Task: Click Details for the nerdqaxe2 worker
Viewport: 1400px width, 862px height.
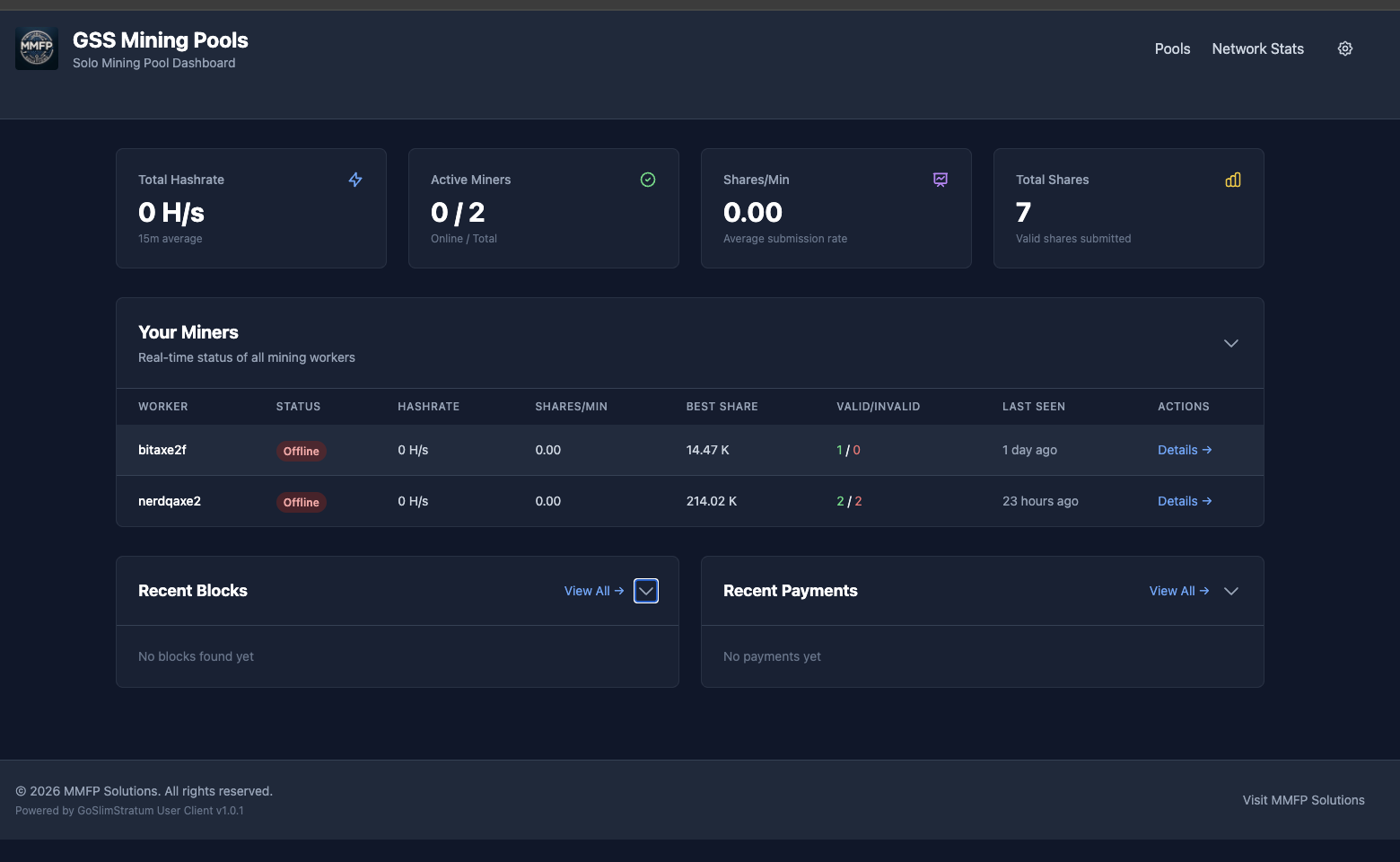Action: [x=1178, y=501]
